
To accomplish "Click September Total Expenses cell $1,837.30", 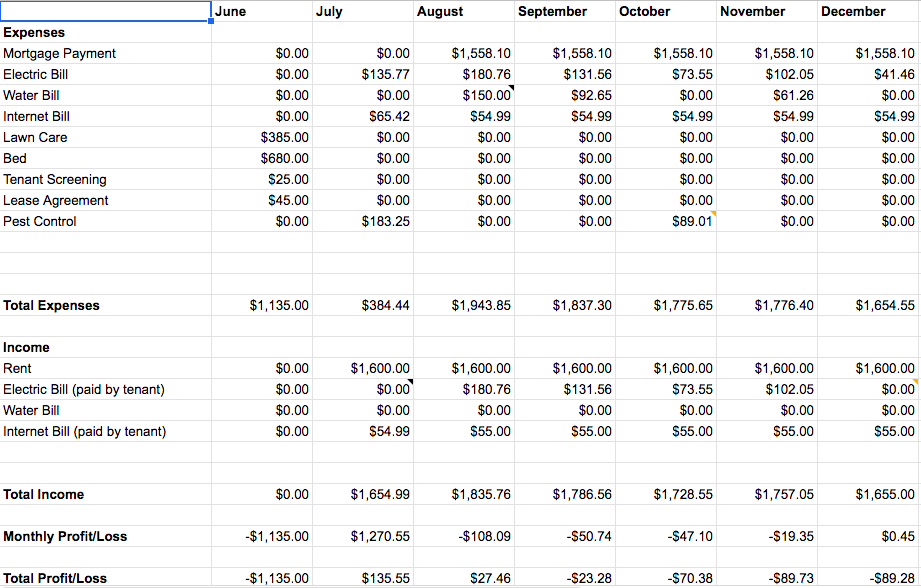I will pos(565,305).
